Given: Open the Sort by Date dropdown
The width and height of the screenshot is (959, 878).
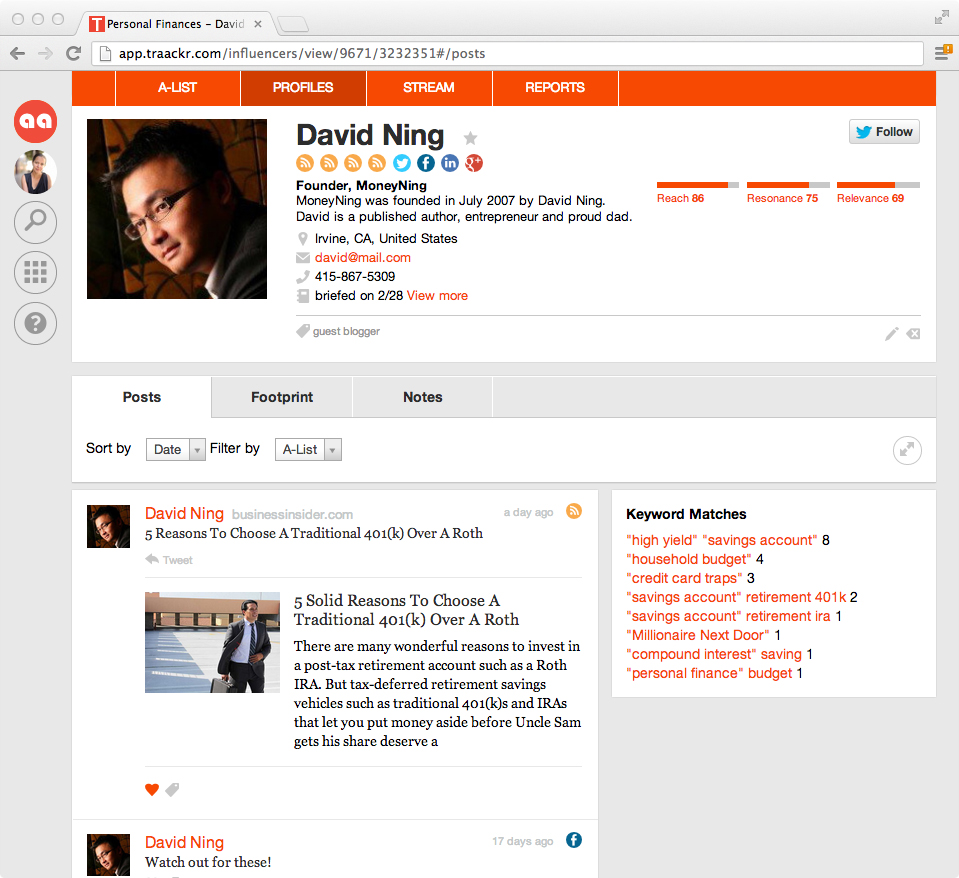Looking at the screenshot, I should click(x=176, y=449).
